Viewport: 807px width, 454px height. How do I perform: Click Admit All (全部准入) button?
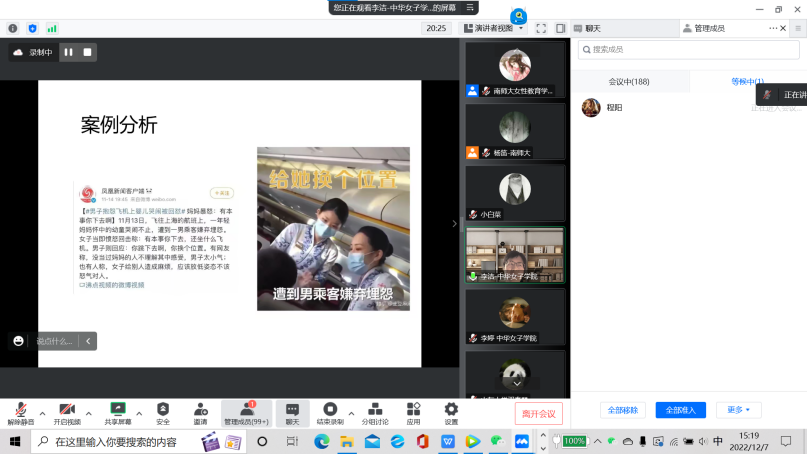[680, 410]
